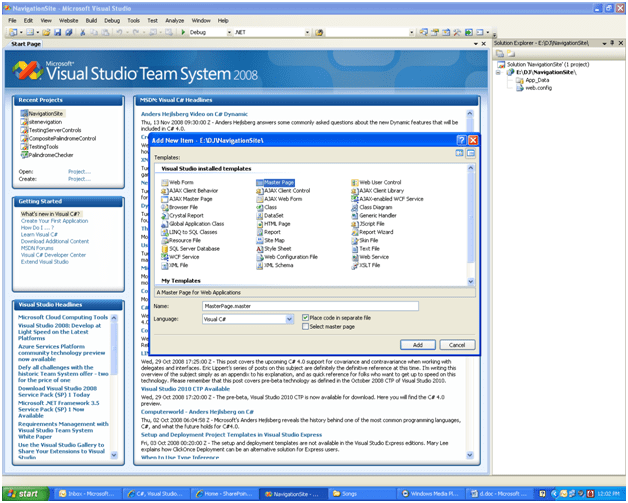Pick the Web User Control template
628x503 pixels.
click(x=379, y=183)
